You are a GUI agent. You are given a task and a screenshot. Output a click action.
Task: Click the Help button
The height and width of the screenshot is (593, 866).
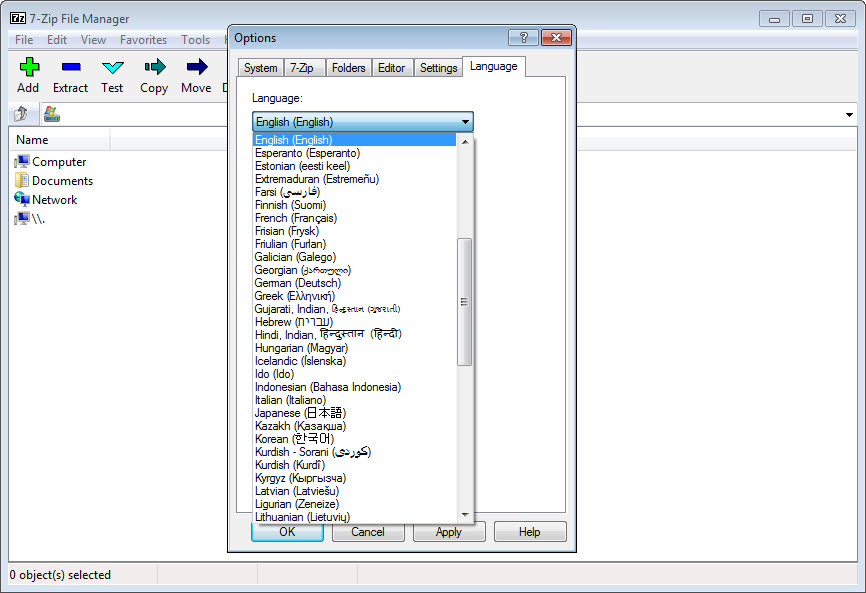[530, 532]
